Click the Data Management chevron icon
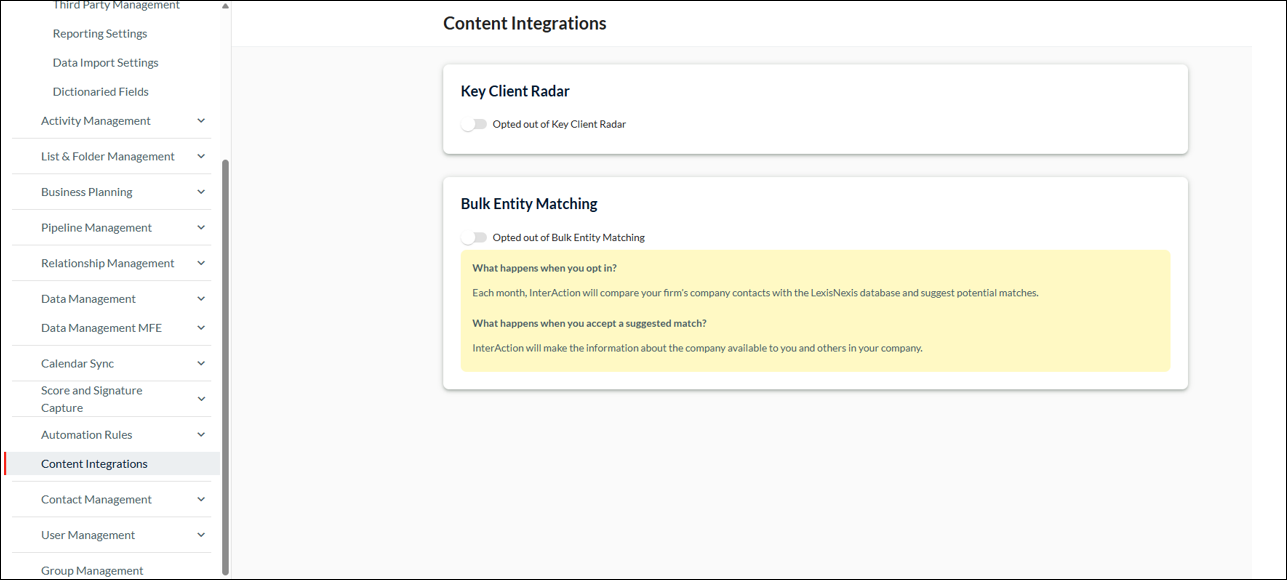Viewport: 1287px width, 580px height. coord(201,299)
